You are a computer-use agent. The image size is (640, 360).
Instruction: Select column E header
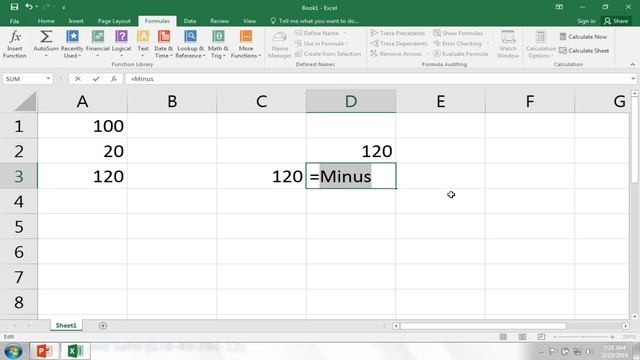pos(440,101)
